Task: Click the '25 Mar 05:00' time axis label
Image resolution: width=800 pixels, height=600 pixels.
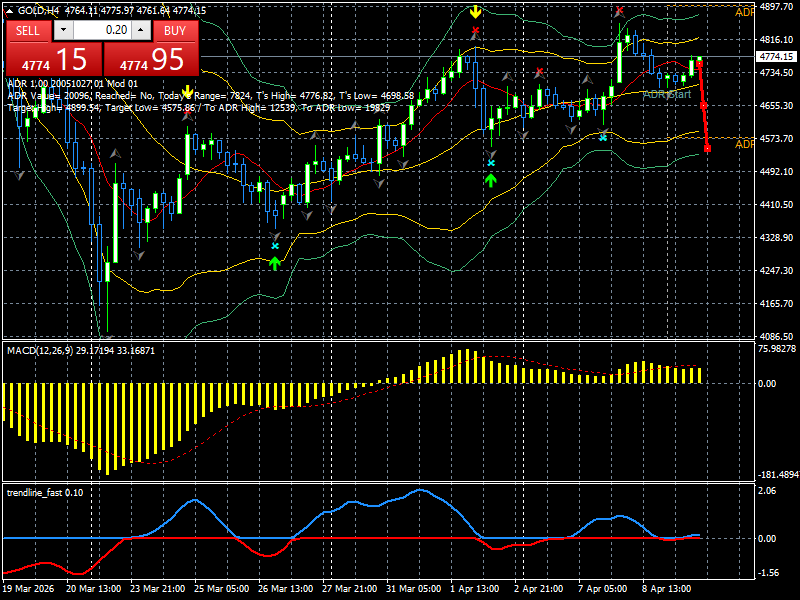Action: click(x=221, y=589)
